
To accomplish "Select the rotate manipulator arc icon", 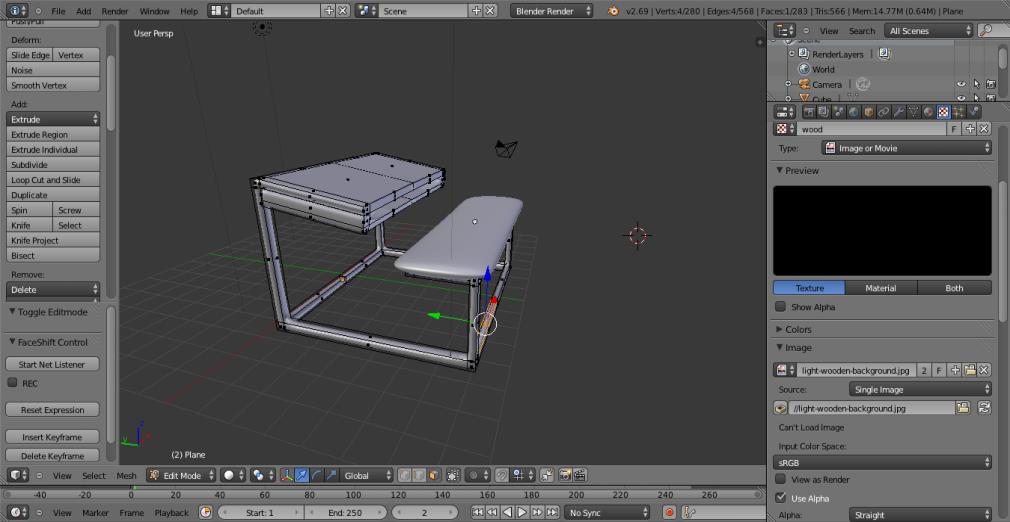I will click(316, 476).
